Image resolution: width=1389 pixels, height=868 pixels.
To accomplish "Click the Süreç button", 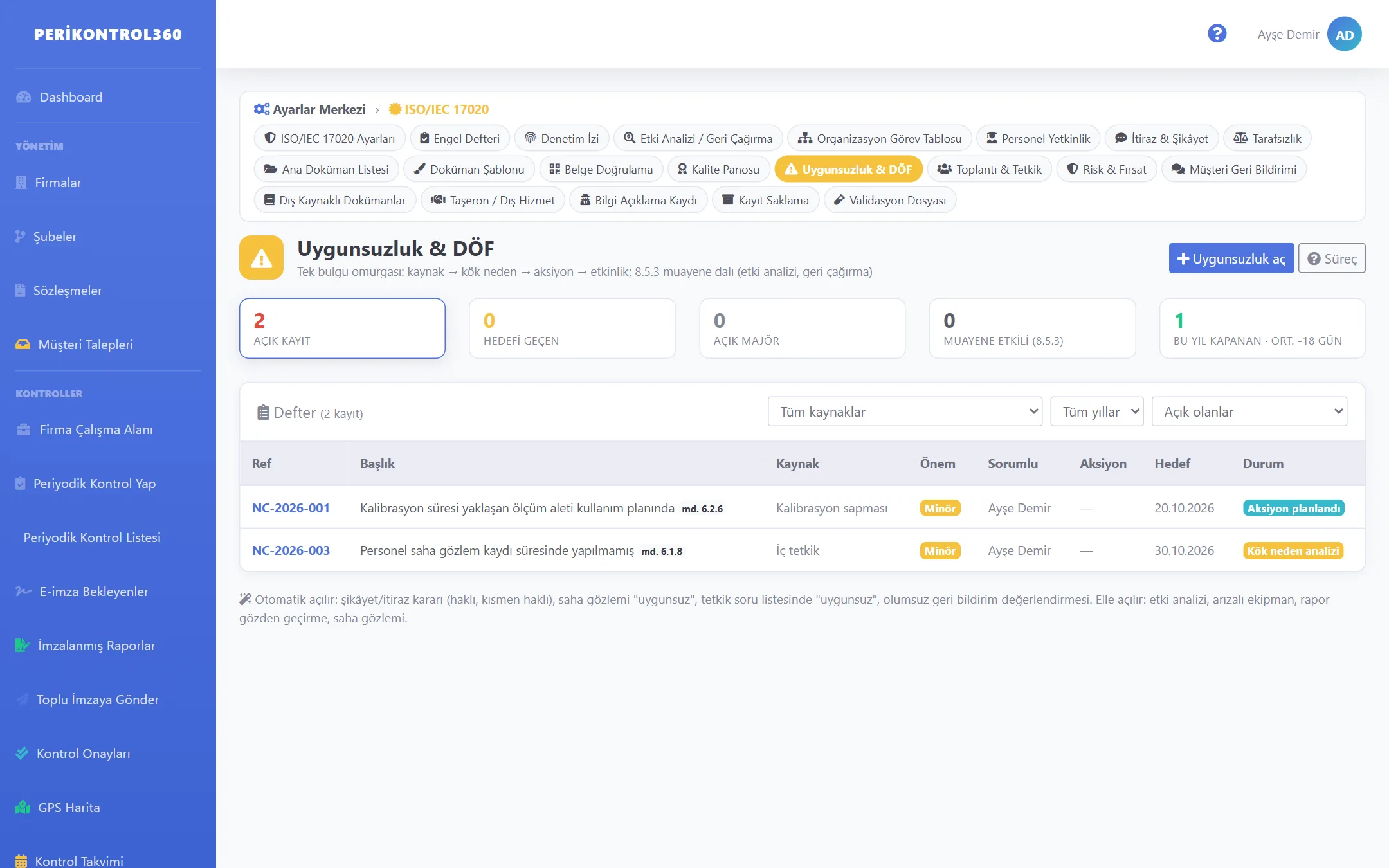I will [1332, 258].
